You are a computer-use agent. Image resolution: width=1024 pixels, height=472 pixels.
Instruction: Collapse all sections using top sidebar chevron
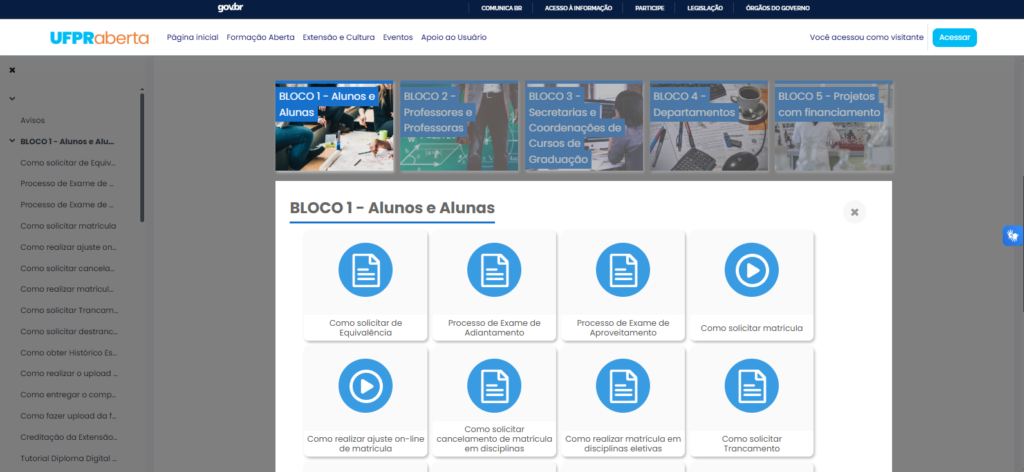[12, 99]
